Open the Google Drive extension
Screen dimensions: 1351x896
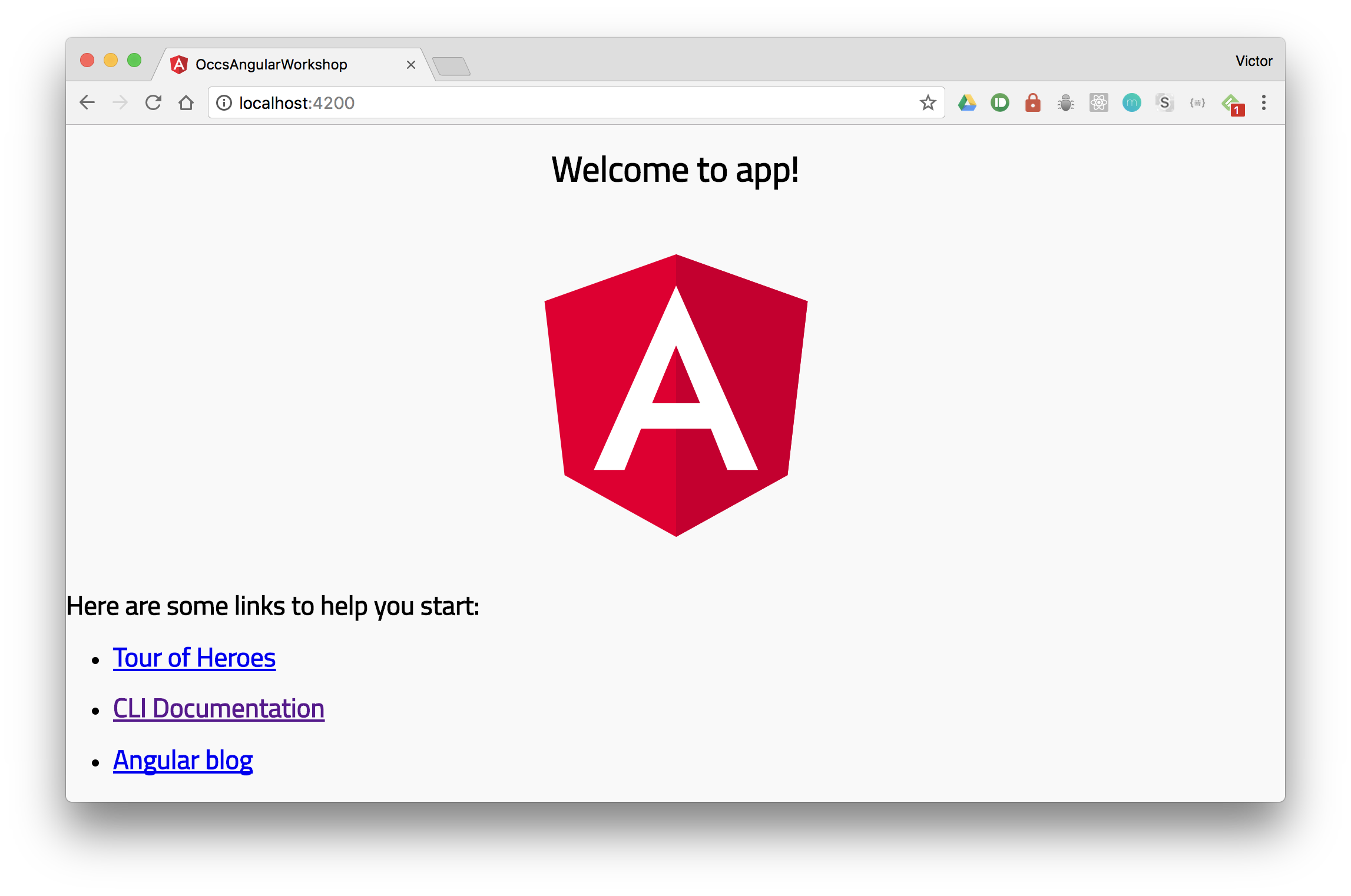pyautogui.click(x=967, y=103)
